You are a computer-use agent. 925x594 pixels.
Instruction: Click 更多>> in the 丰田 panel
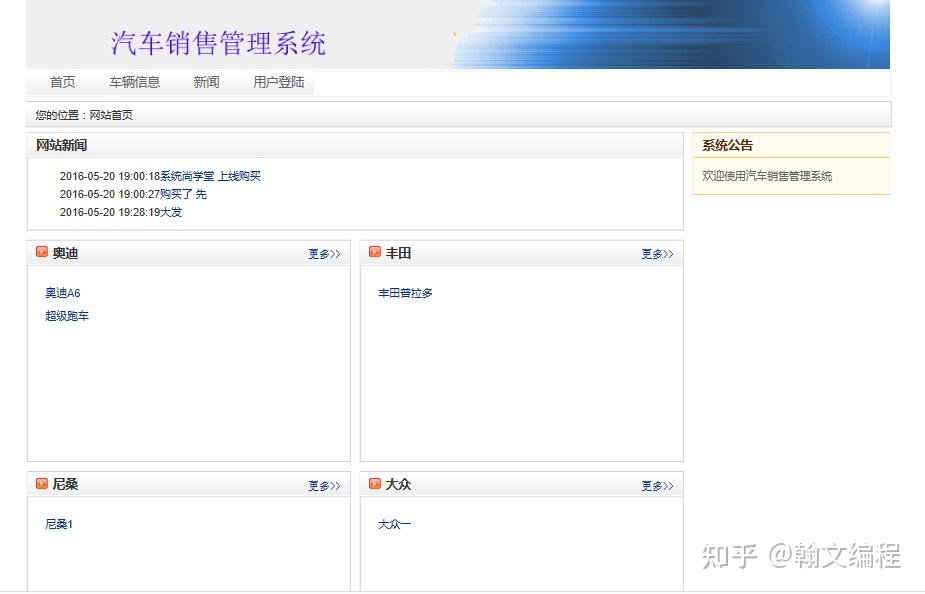[x=656, y=254]
